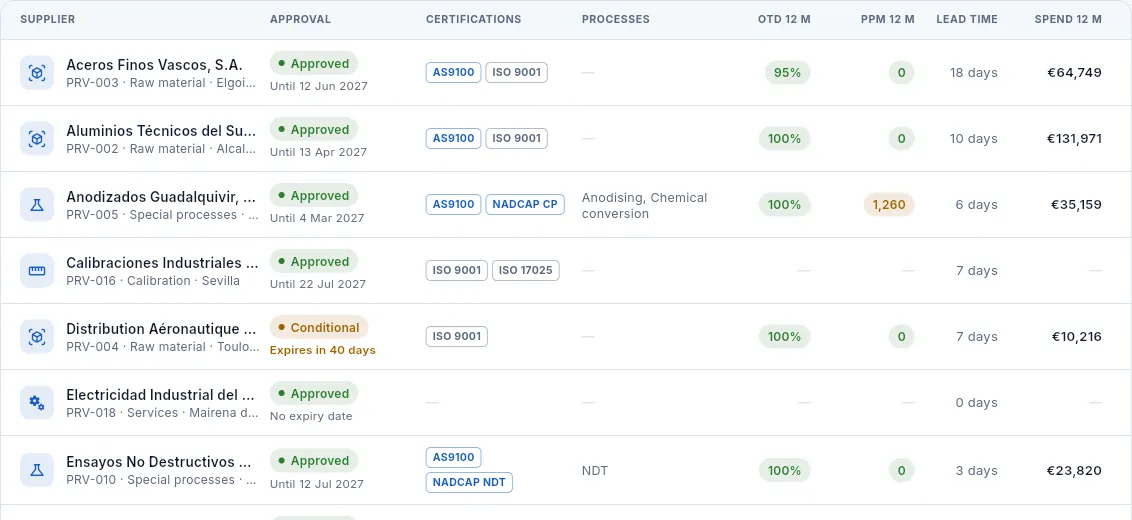Screen dimensions: 1132x520
Task: Click 'Anodising, Chemical conversion' processes text
Action: point(645,205)
